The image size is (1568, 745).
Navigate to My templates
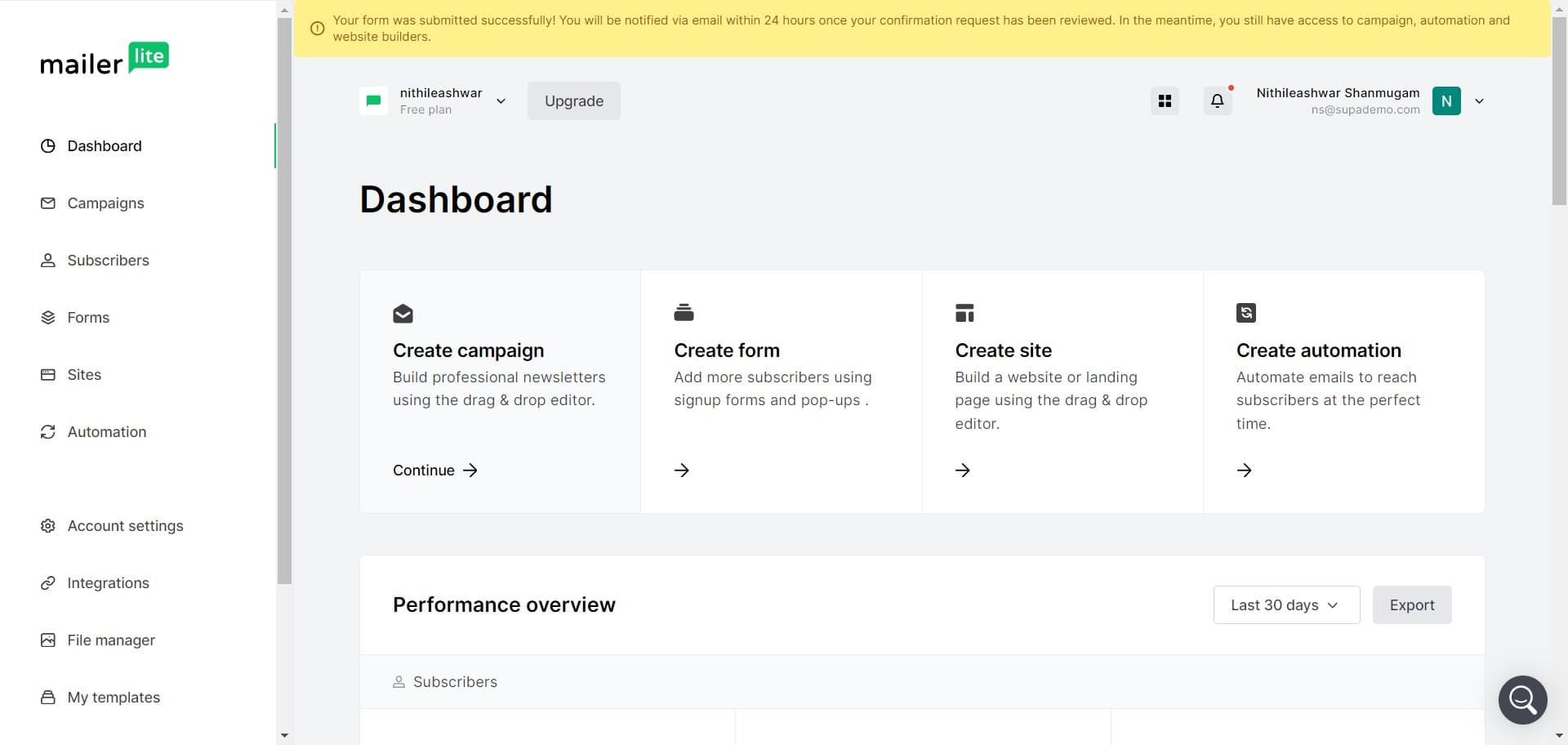[114, 697]
